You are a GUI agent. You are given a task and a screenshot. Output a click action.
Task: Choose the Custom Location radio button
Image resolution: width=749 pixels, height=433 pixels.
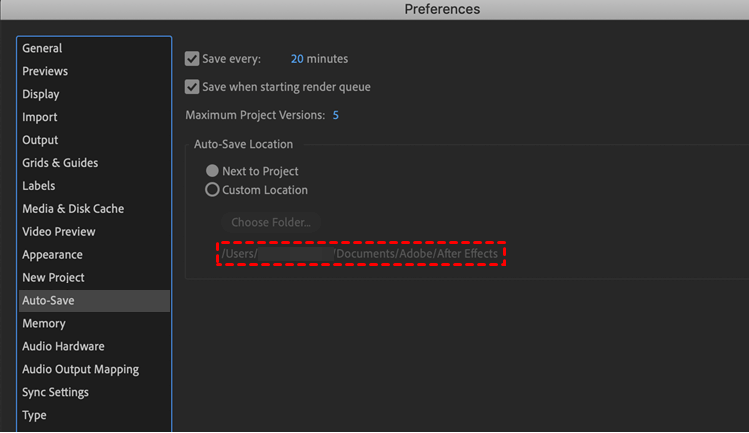pos(212,190)
